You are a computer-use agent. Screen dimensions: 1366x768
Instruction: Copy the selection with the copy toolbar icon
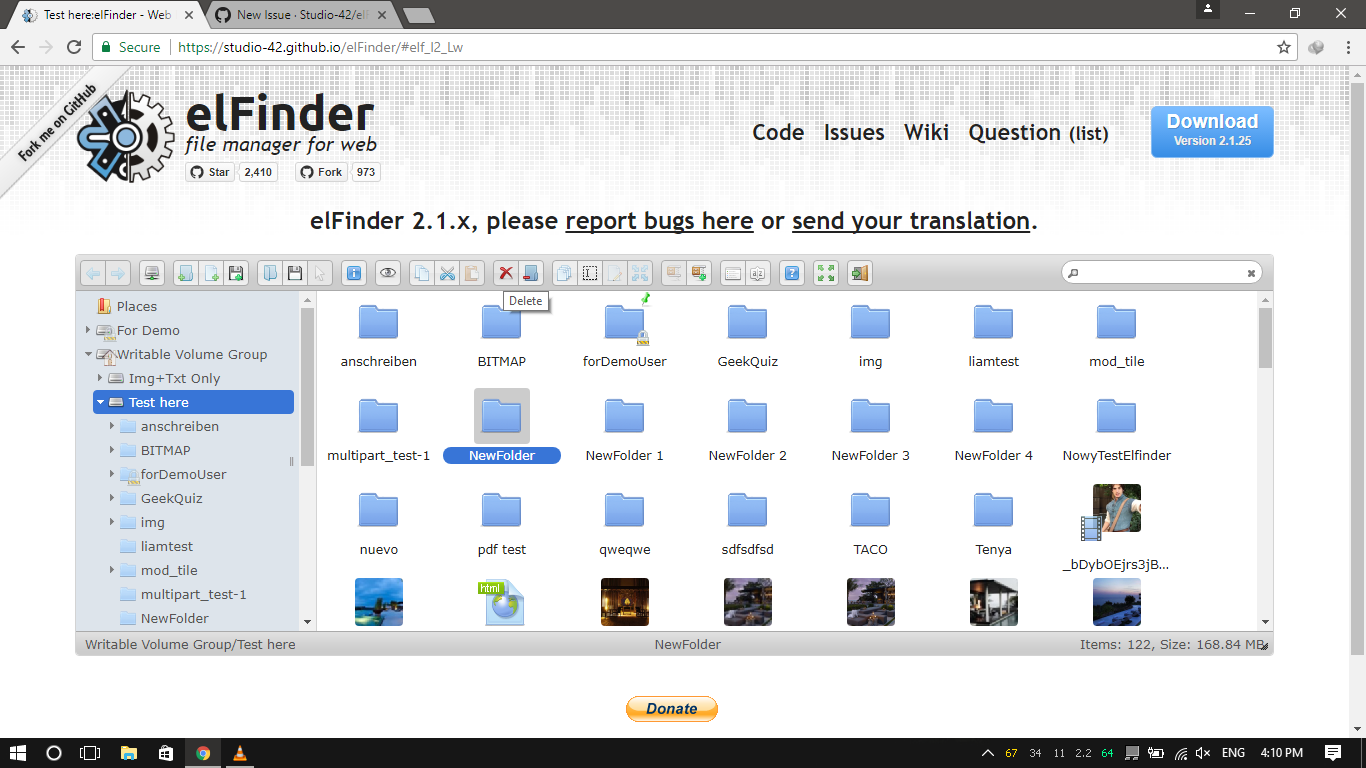point(421,272)
